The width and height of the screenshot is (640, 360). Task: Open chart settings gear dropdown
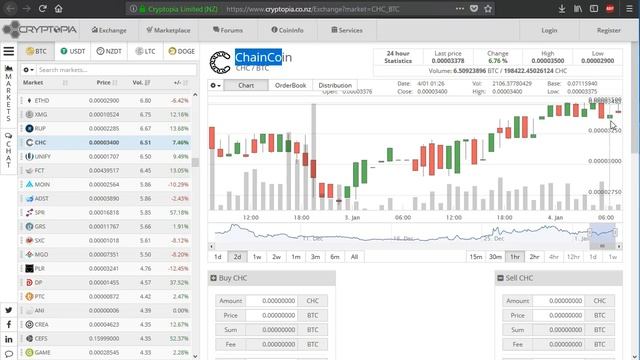pos(216,85)
